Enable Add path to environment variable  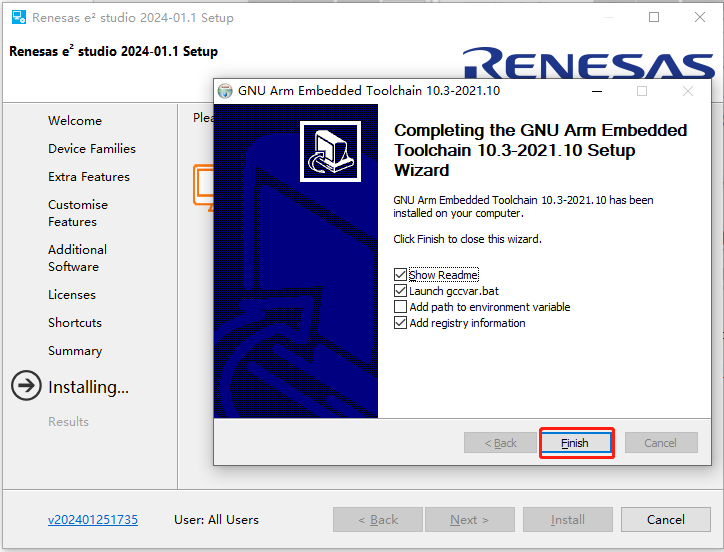coord(401,307)
